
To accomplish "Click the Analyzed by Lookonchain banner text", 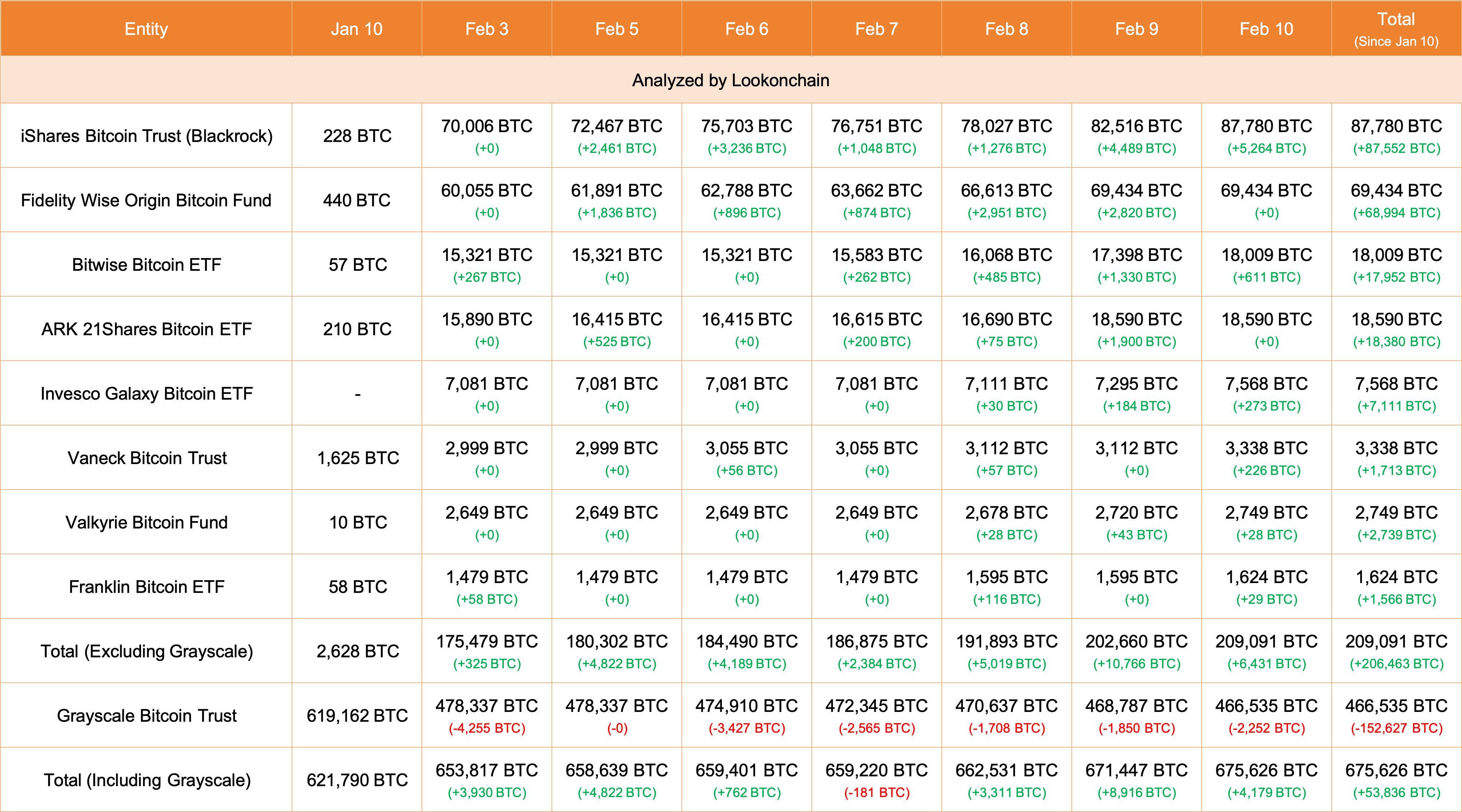I will 730,80.
